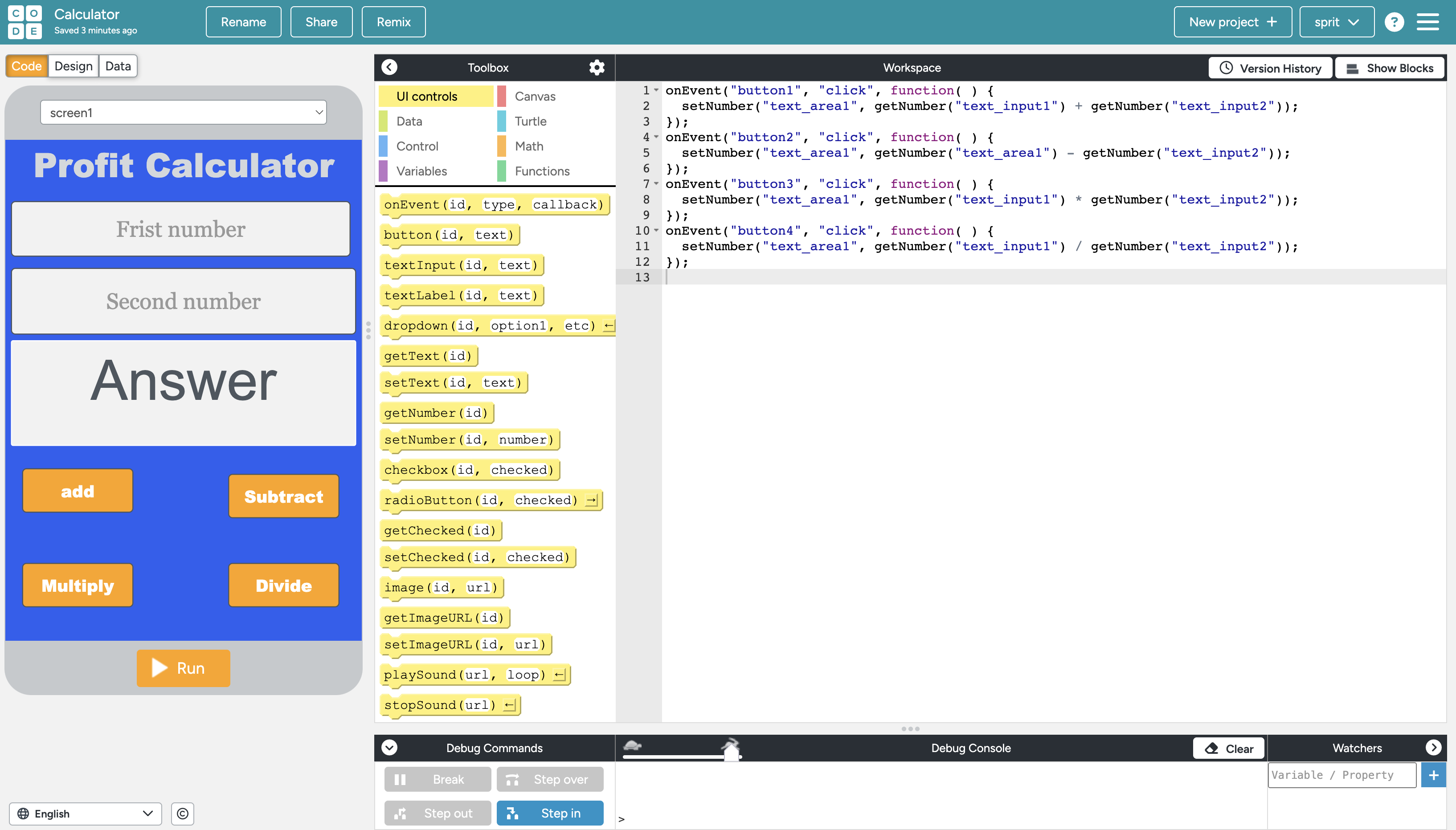1456x830 pixels.
Task: Select the Math toolbox category
Action: 529,146
